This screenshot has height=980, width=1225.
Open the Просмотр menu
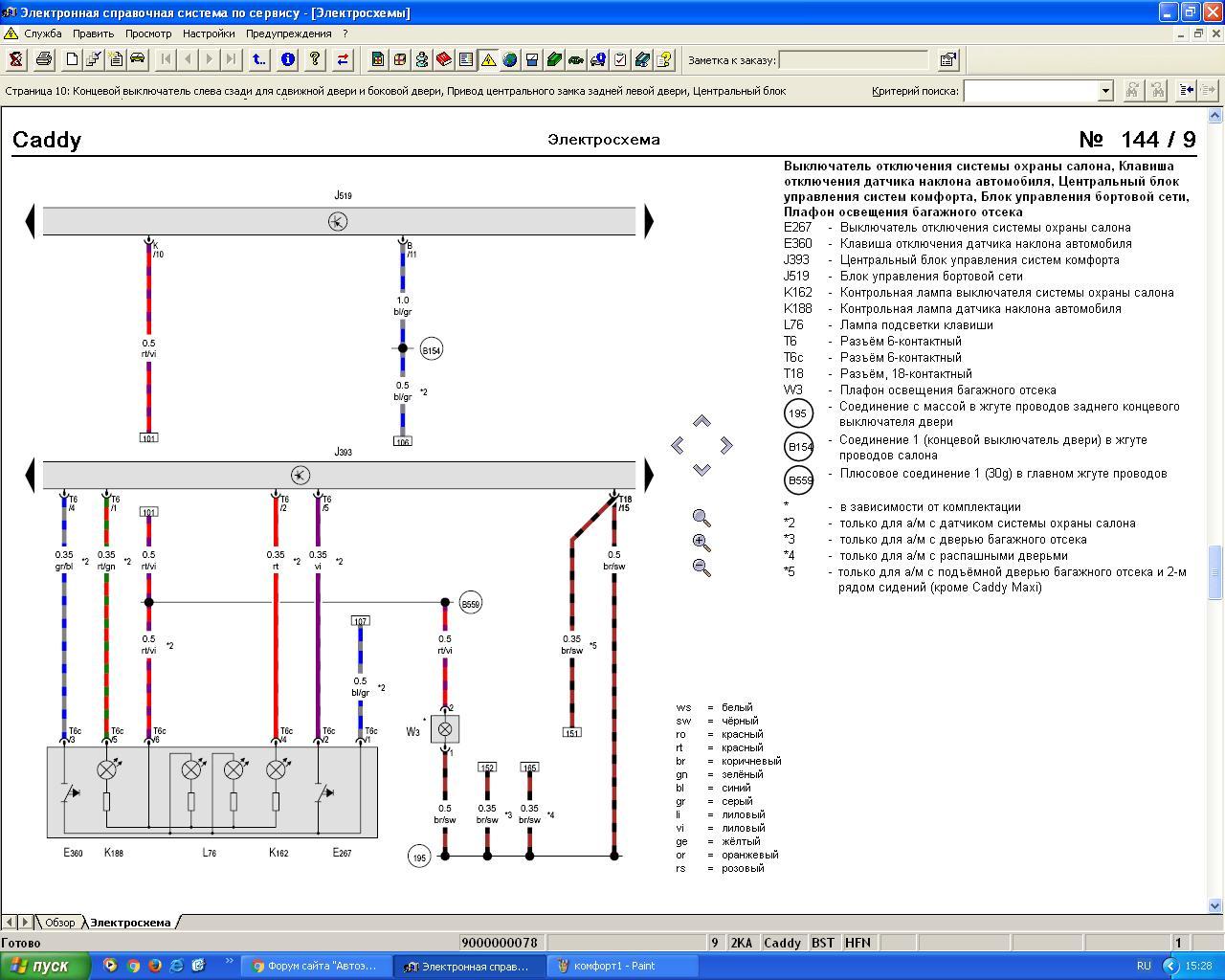coord(148,33)
